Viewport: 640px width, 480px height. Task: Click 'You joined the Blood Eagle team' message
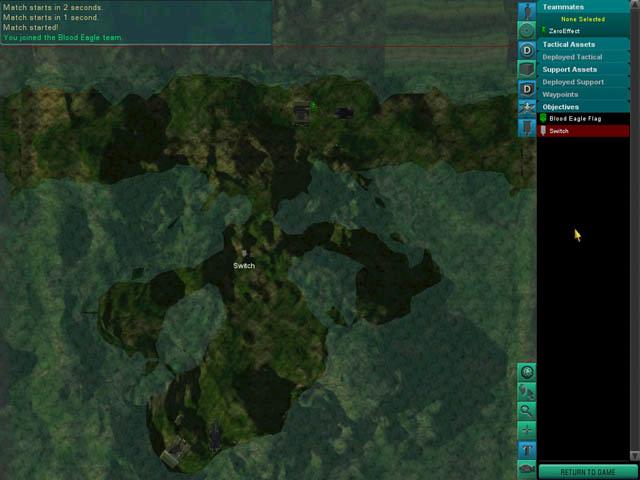pyautogui.click(x=63, y=38)
